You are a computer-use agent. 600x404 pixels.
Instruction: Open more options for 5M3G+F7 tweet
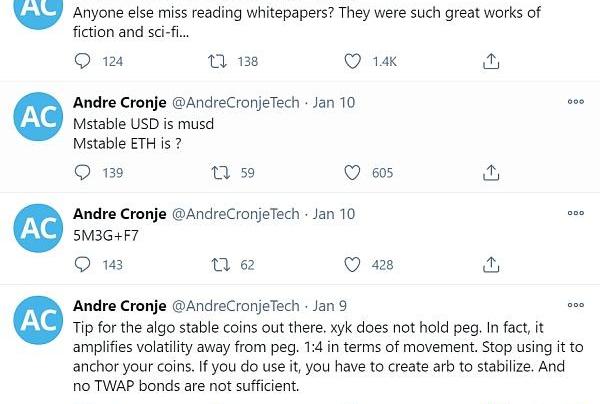pyautogui.click(x=575, y=213)
